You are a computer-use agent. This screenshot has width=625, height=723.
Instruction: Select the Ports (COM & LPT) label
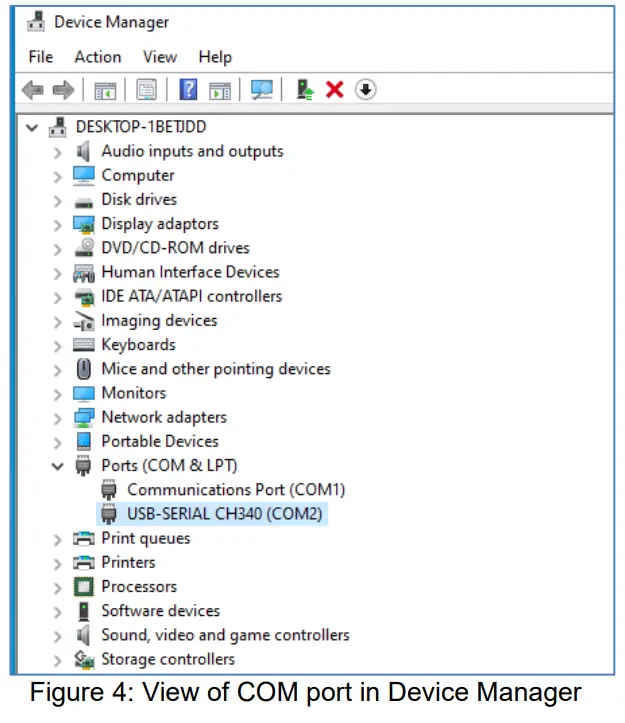tap(169, 465)
